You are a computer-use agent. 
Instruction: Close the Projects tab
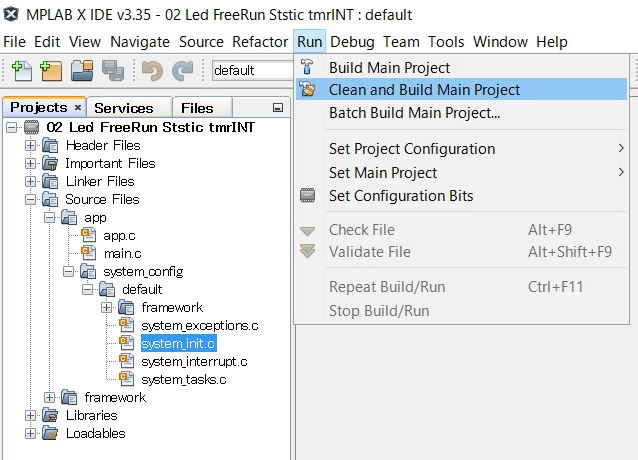click(x=78, y=108)
